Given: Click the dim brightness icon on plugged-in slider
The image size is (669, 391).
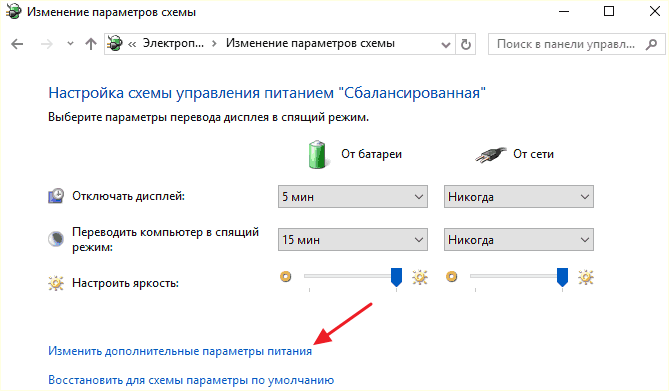Looking at the screenshot, I should [451, 277].
